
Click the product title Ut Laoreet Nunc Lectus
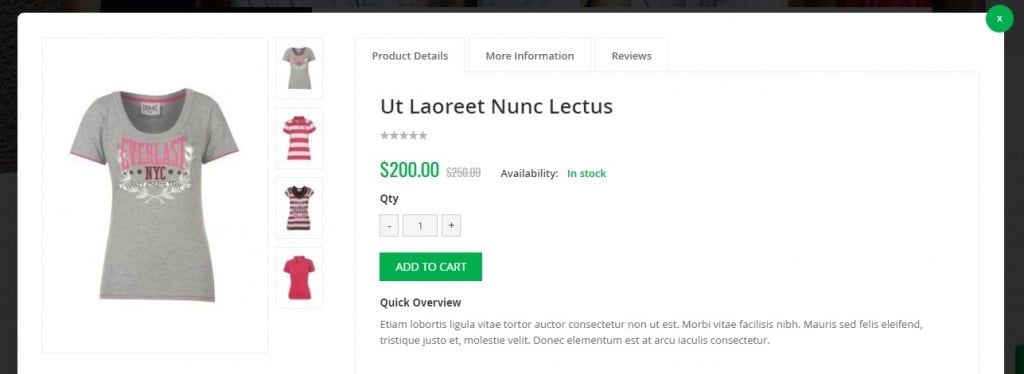[x=496, y=106]
